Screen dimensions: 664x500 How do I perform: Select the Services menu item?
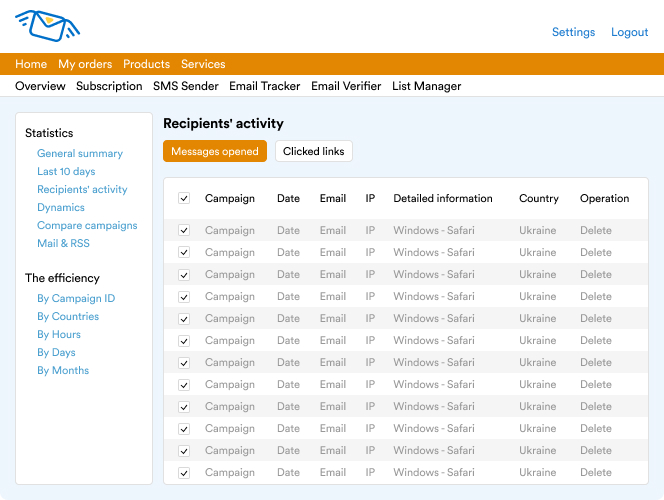click(x=203, y=64)
